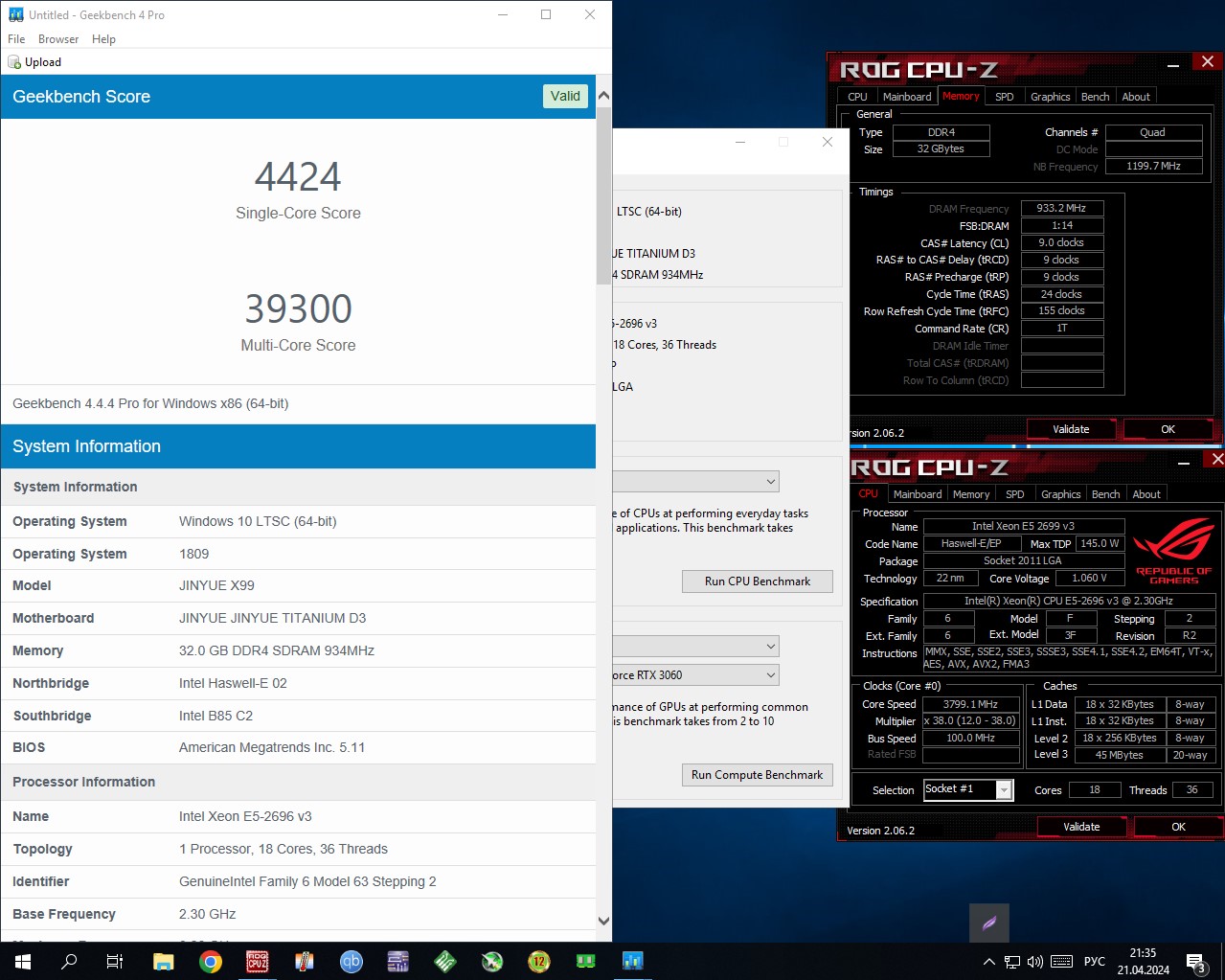Viewport: 1225px width, 980px height.
Task: Click the 39300 Multi-Core Score
Action: click(298, 308)
